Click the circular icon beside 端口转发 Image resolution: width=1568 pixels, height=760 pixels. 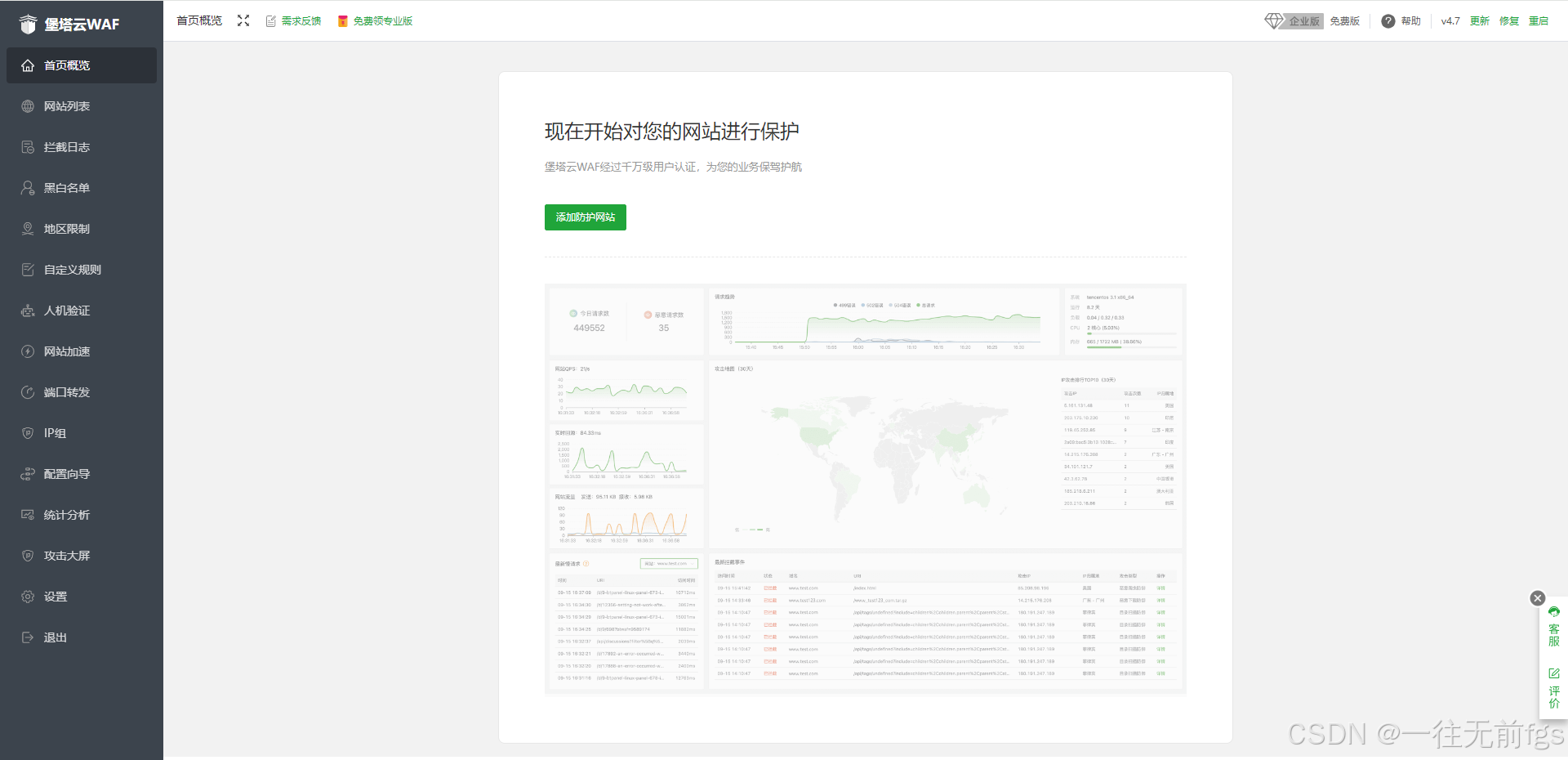(x=28, y=392)
